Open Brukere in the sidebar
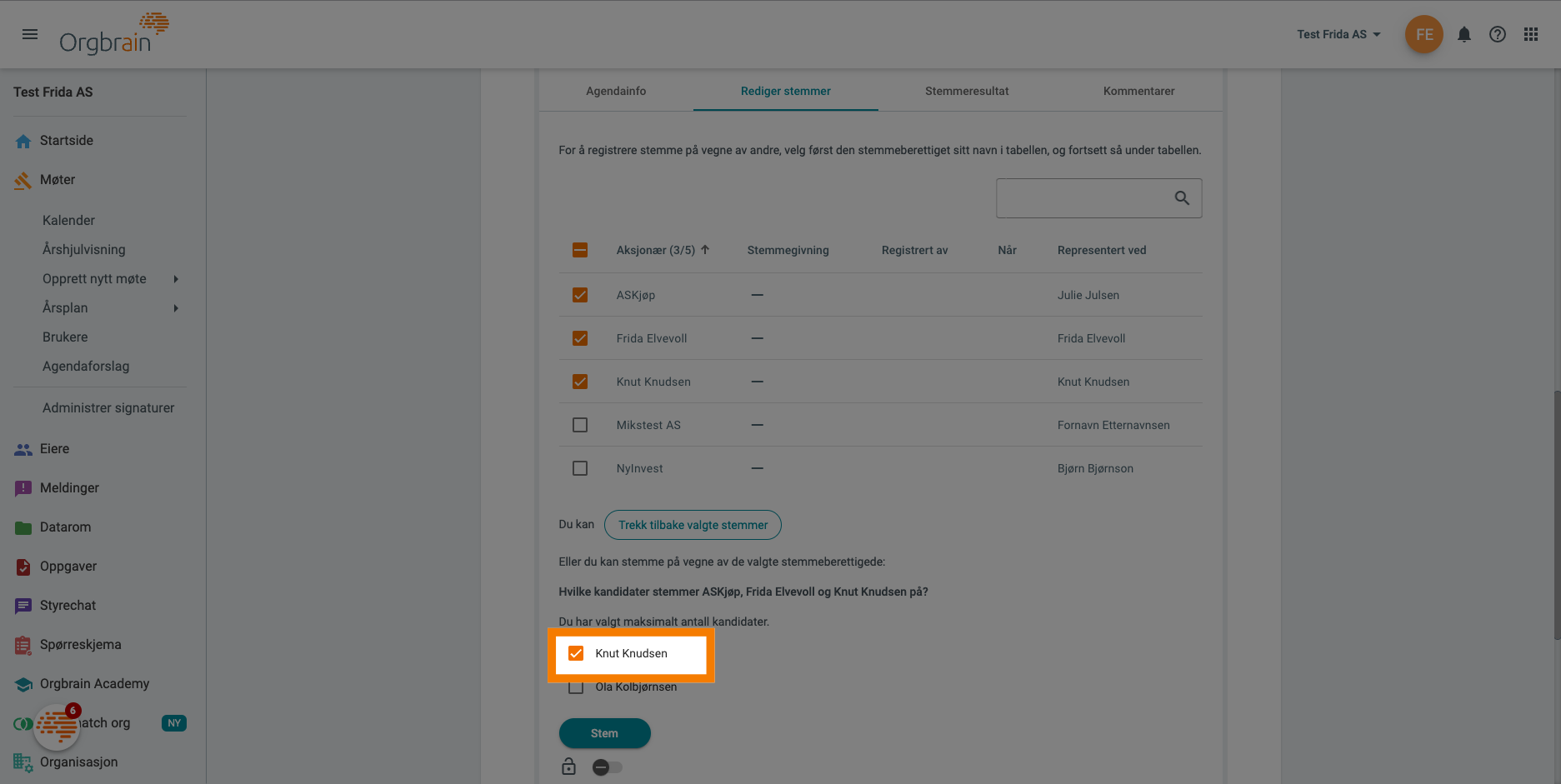The image size is (1561, 784). (65, 337)
